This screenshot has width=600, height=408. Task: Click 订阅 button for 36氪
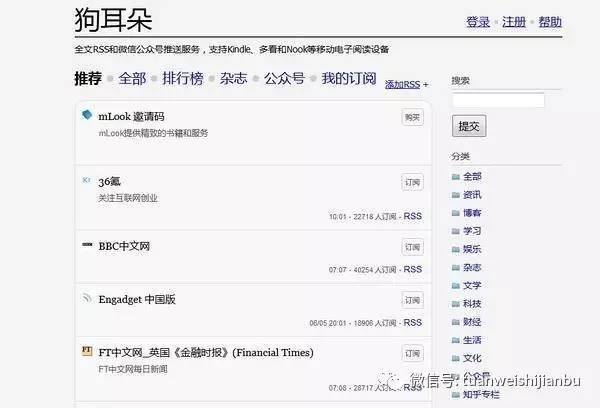coord(412,183)
